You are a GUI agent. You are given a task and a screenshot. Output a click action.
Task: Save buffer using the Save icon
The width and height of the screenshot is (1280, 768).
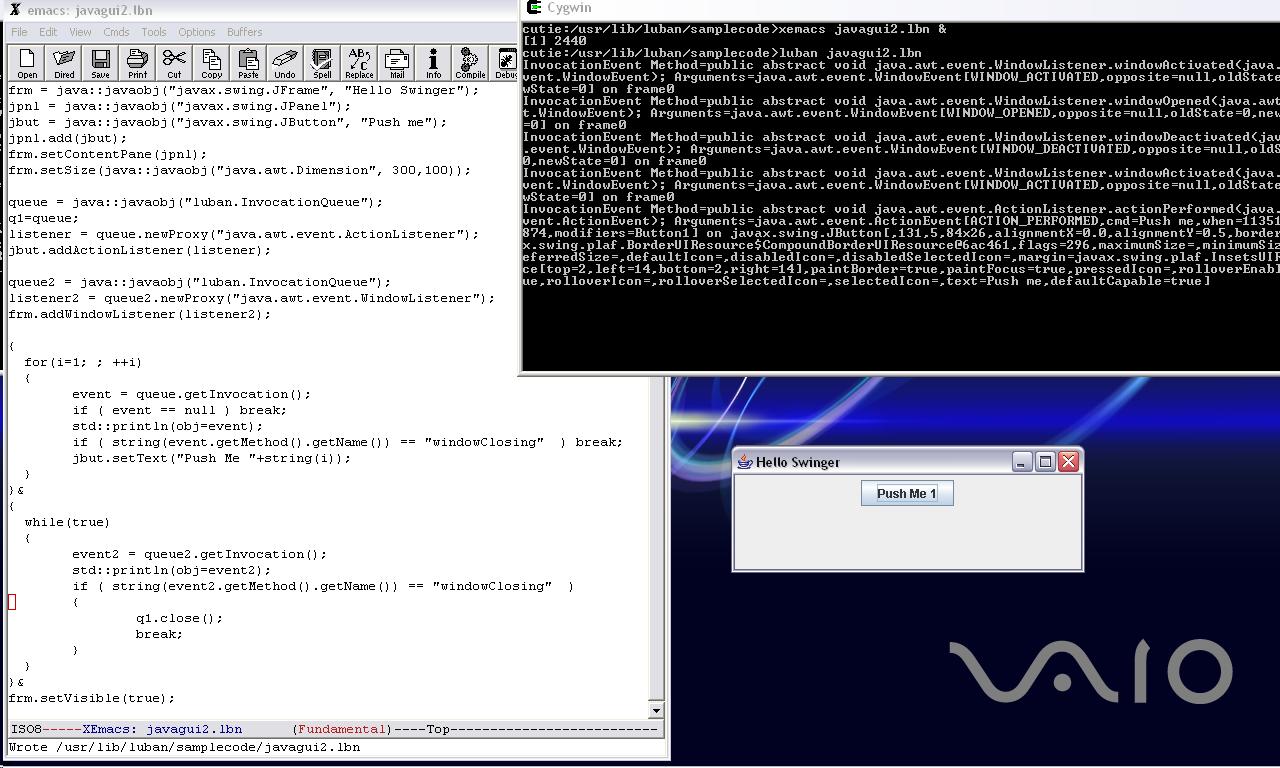(100, 63)
